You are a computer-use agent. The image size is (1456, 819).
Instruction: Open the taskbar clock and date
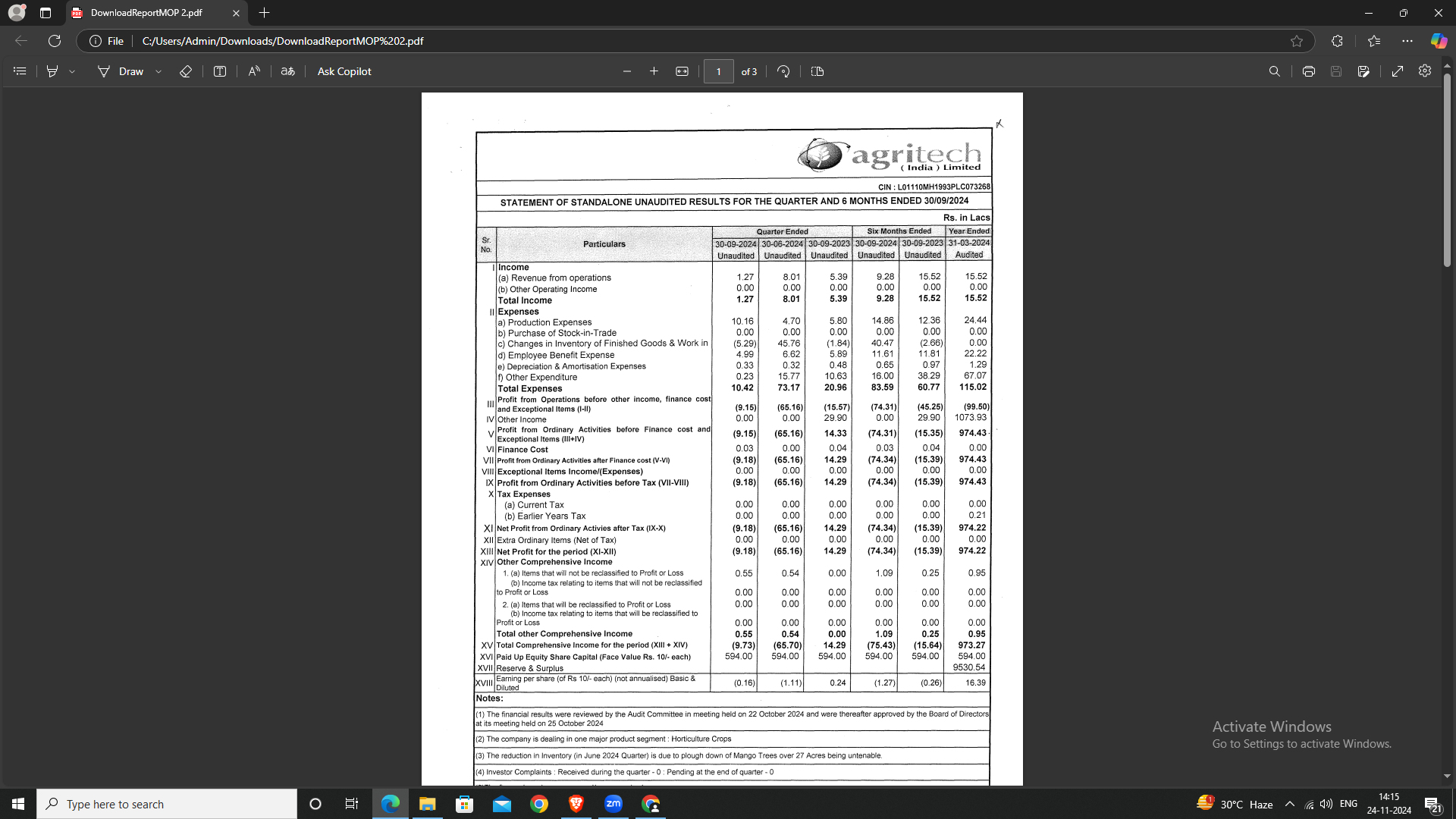coord(1389,804)
